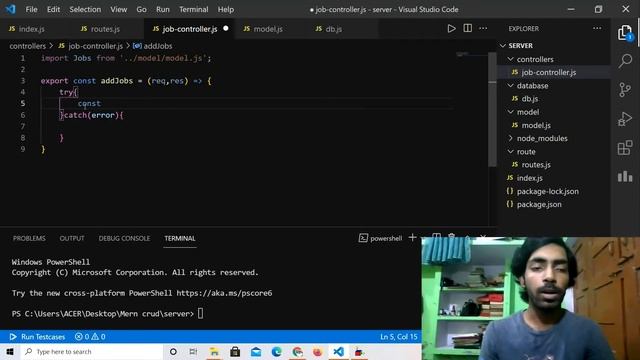The height and width of the screenshot is (360, 640).
Task: Open the Help menu
Action: pos(226,9)
